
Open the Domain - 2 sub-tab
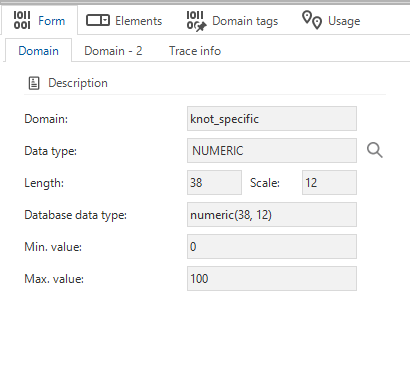point(113,51)
